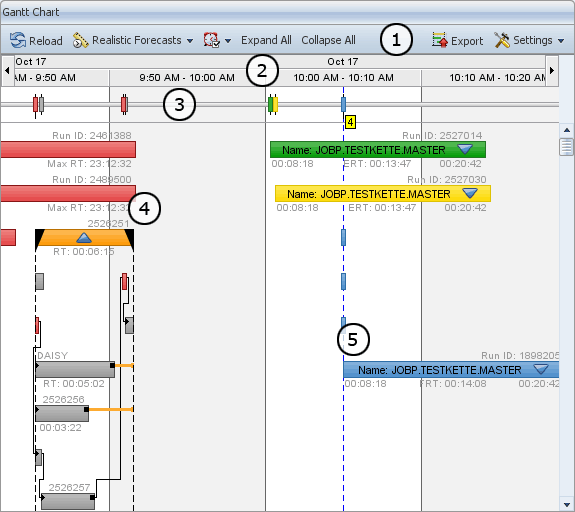Open dropdown arrow beside clock icon

228,41
